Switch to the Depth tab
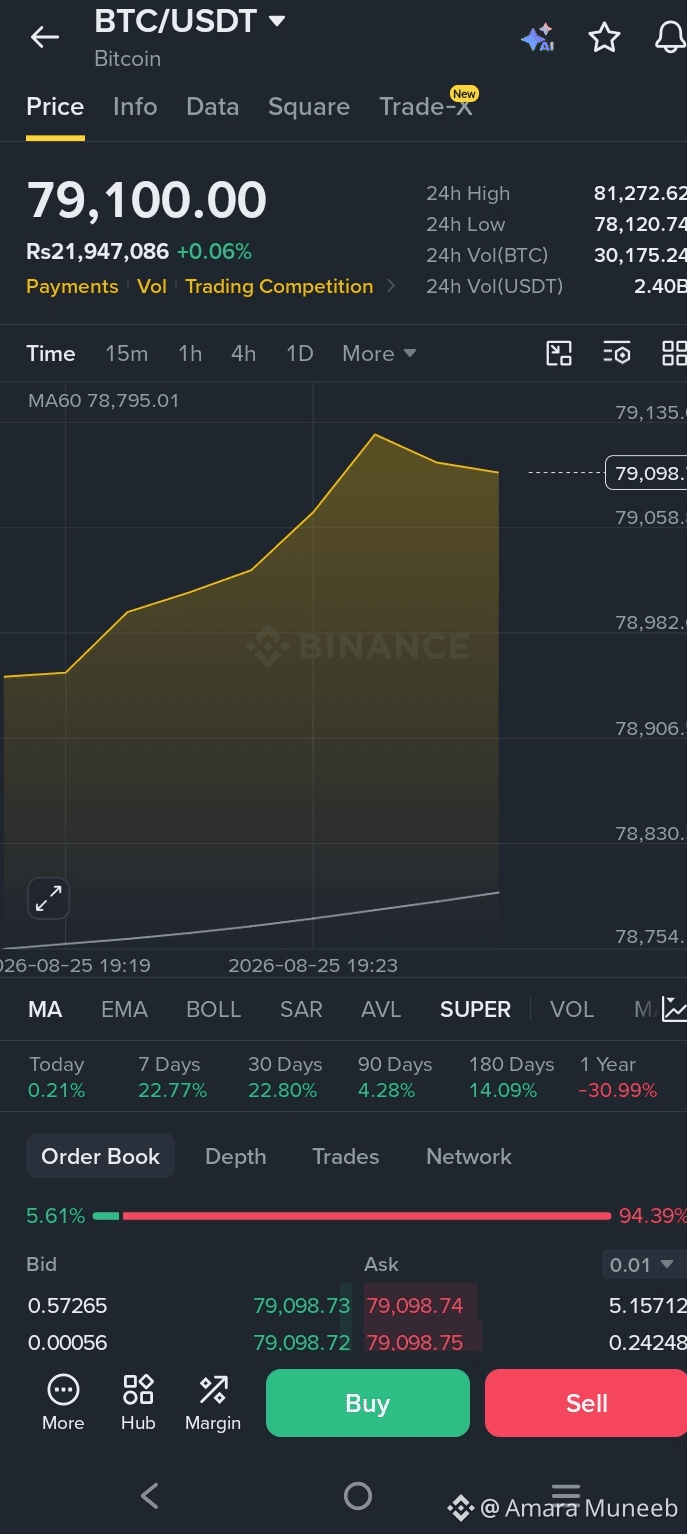687x1534 pixels. (236, 1156)
